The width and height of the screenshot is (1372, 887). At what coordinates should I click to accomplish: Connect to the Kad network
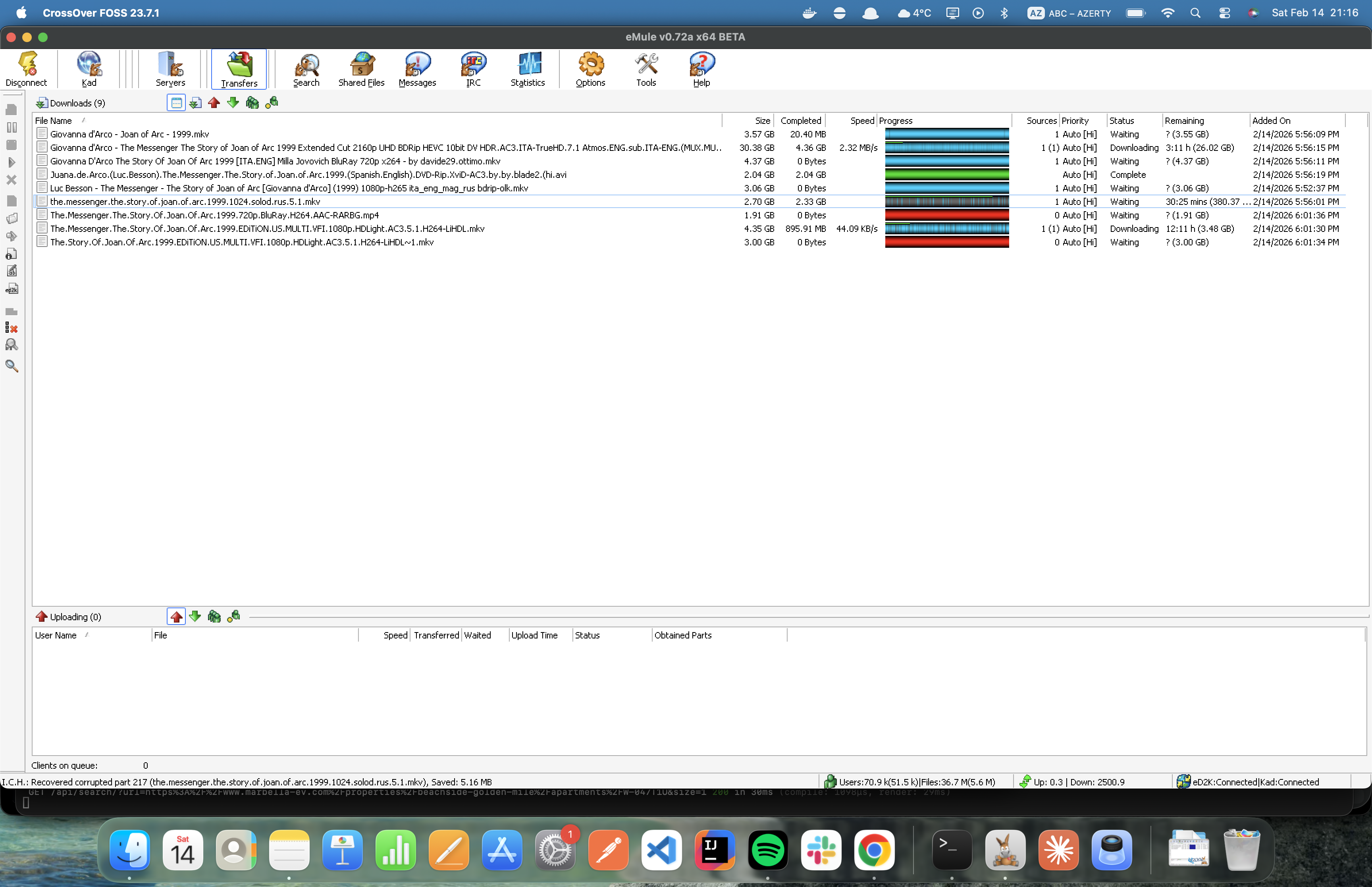tap(89, 69)
